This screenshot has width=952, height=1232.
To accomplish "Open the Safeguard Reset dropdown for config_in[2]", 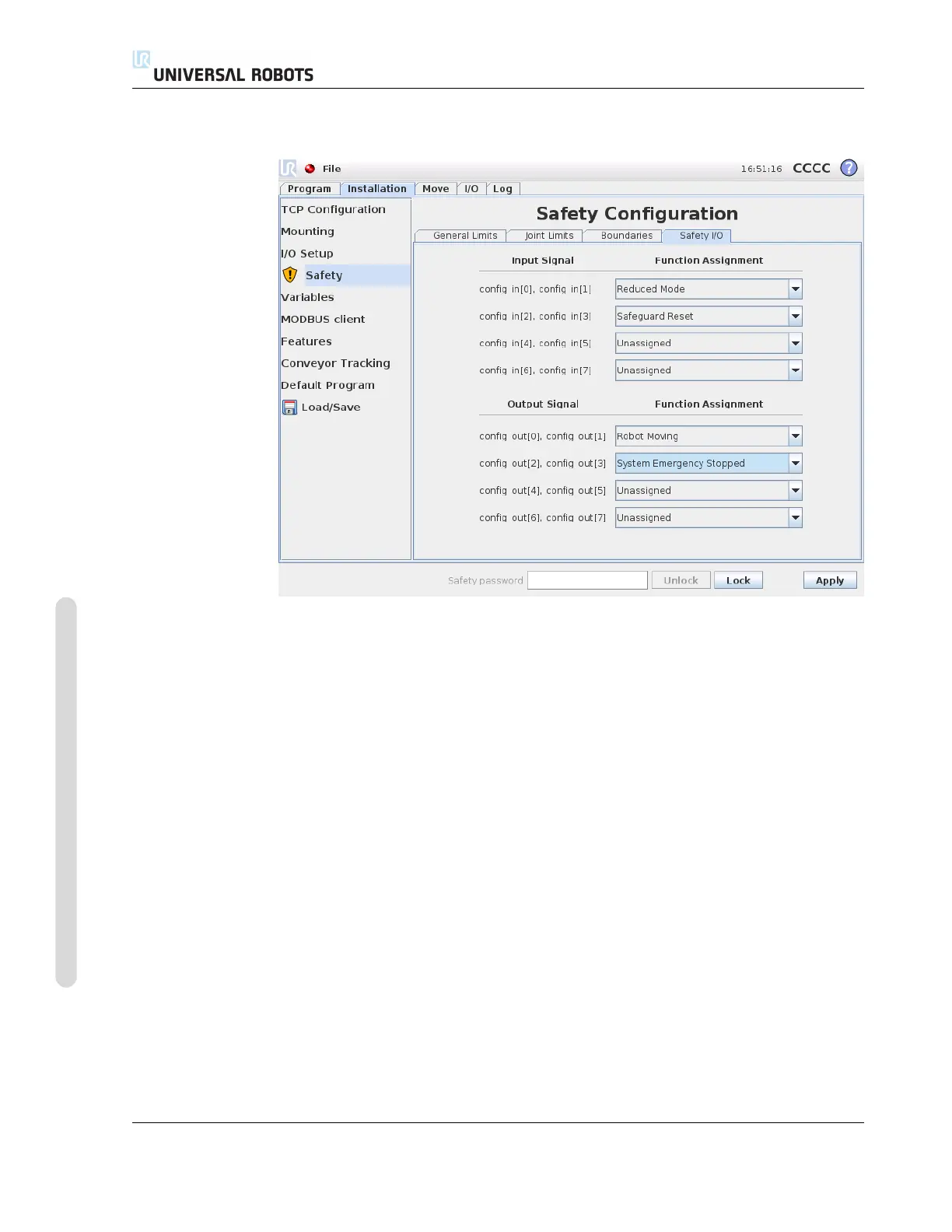I will (709, 317).
